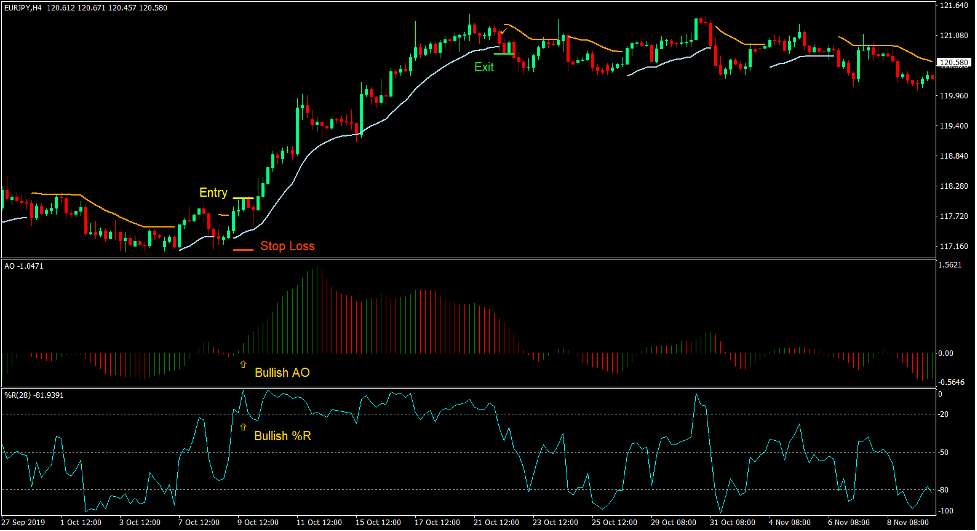This screenshot has height=531, width=977.
Task: Select the Bullish AO annotation text
Action: coord(283,373)
